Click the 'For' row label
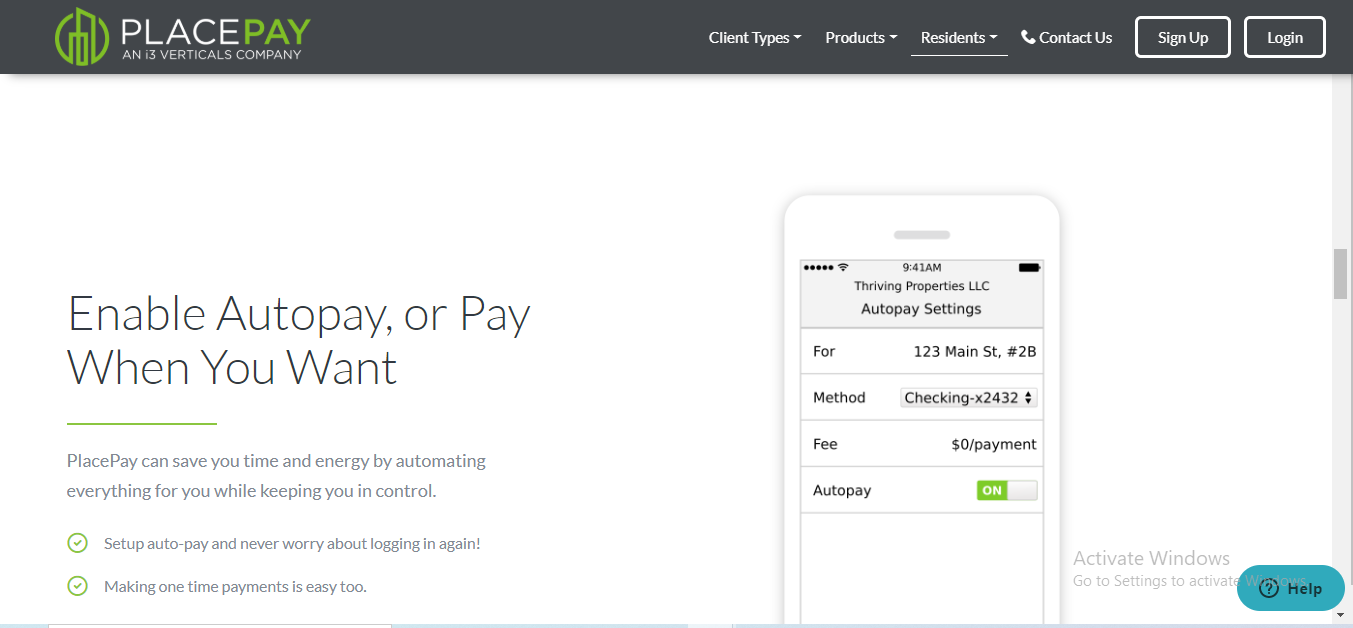The height and width of the screenshot is (628, 1353). (x=824, y=351)
